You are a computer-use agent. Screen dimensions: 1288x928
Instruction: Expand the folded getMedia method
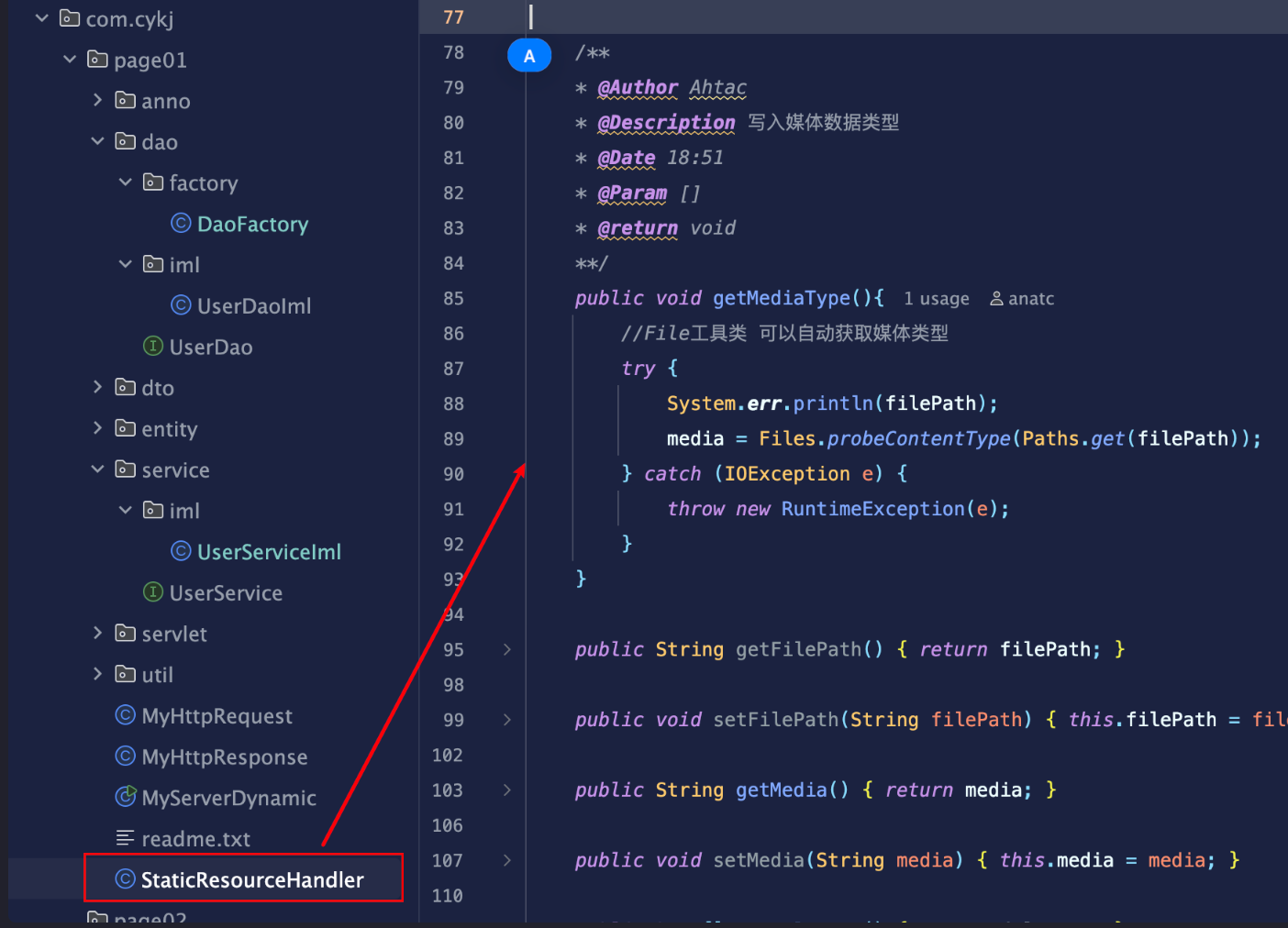507,790
